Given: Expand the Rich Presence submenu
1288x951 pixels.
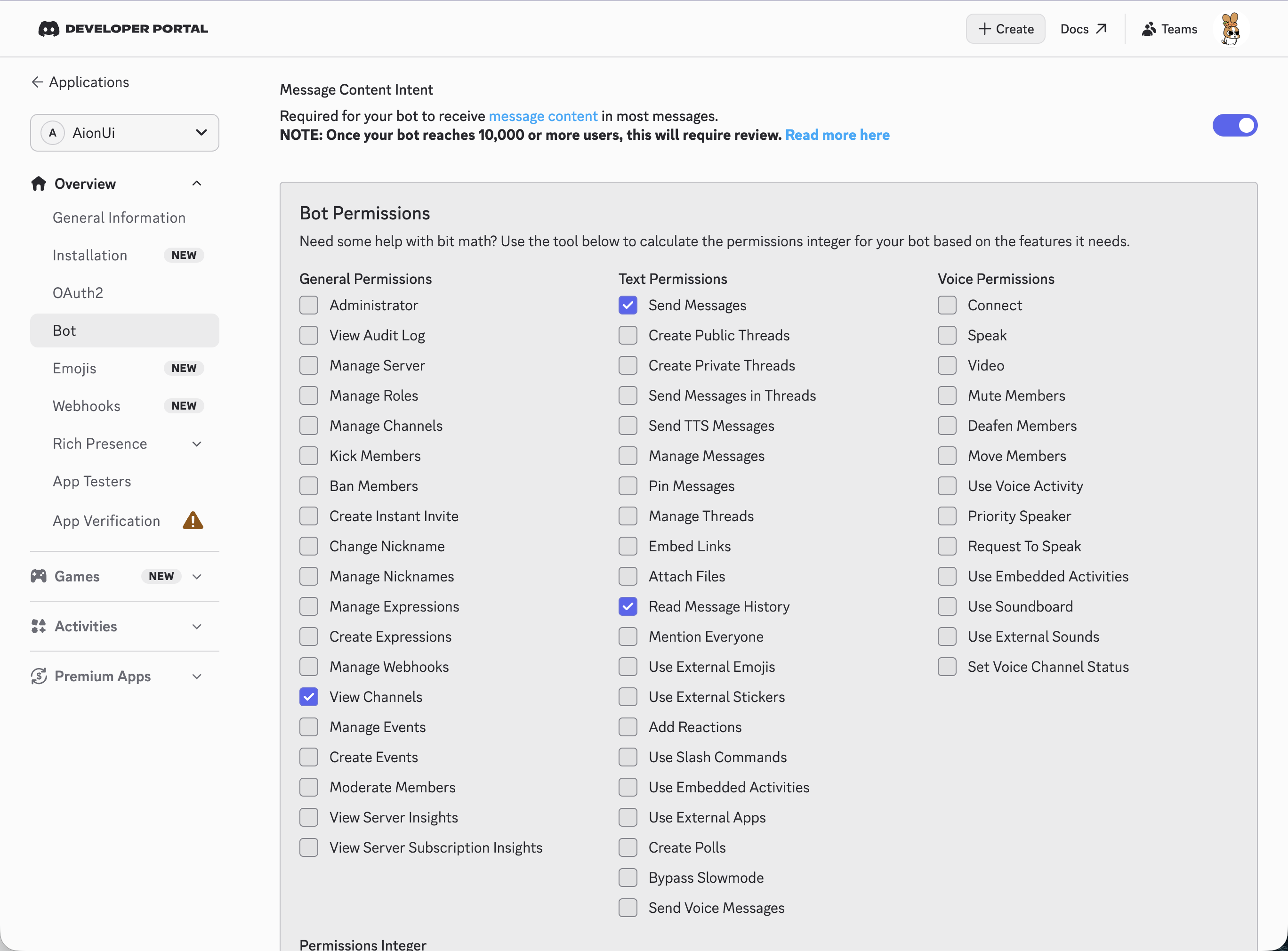Looking at the screenshot, I should click(x=197, y=444).
